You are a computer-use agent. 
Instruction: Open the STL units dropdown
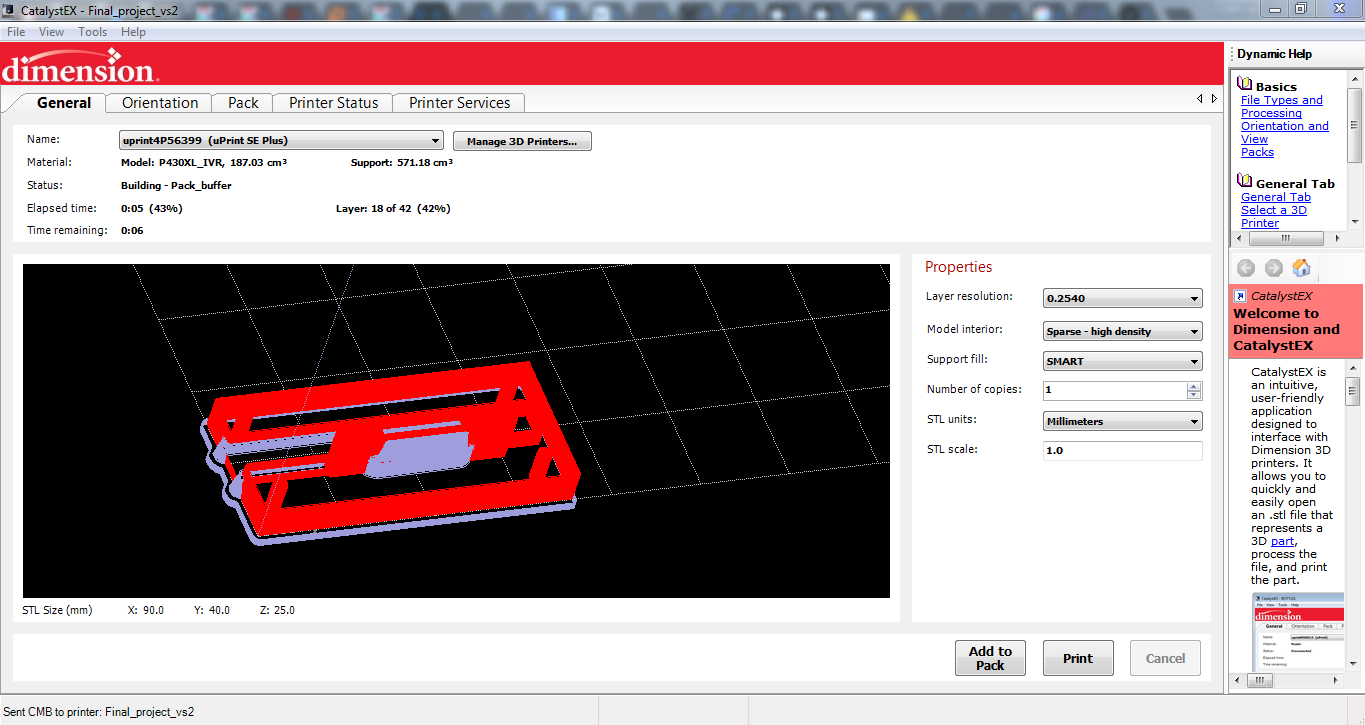click(1122, 421)
